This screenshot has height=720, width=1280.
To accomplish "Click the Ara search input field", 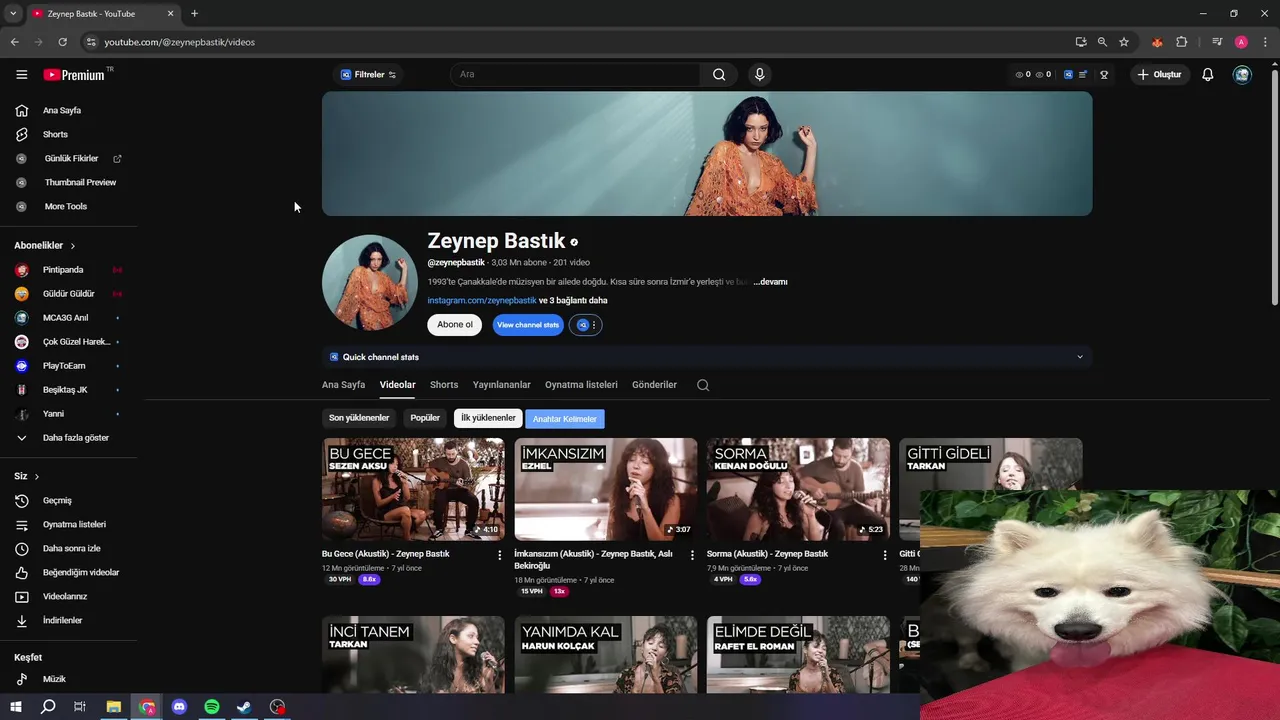I will click(x=575, y=74).
